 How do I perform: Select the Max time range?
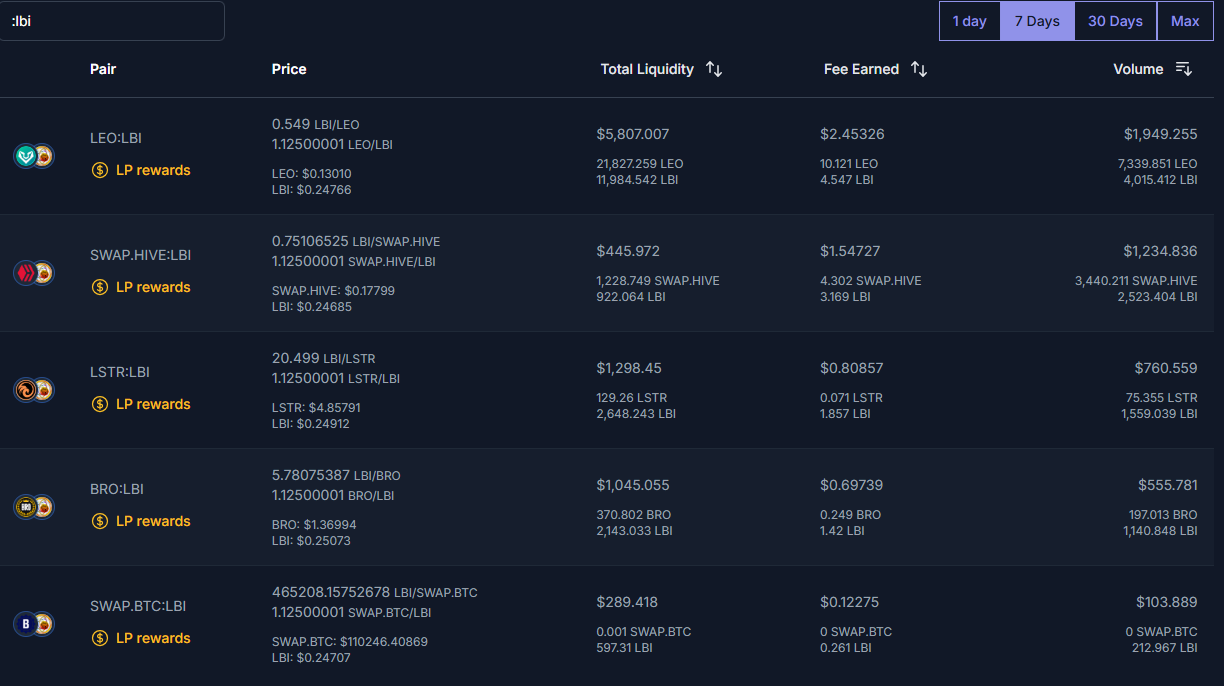(x=1185, y=21)
